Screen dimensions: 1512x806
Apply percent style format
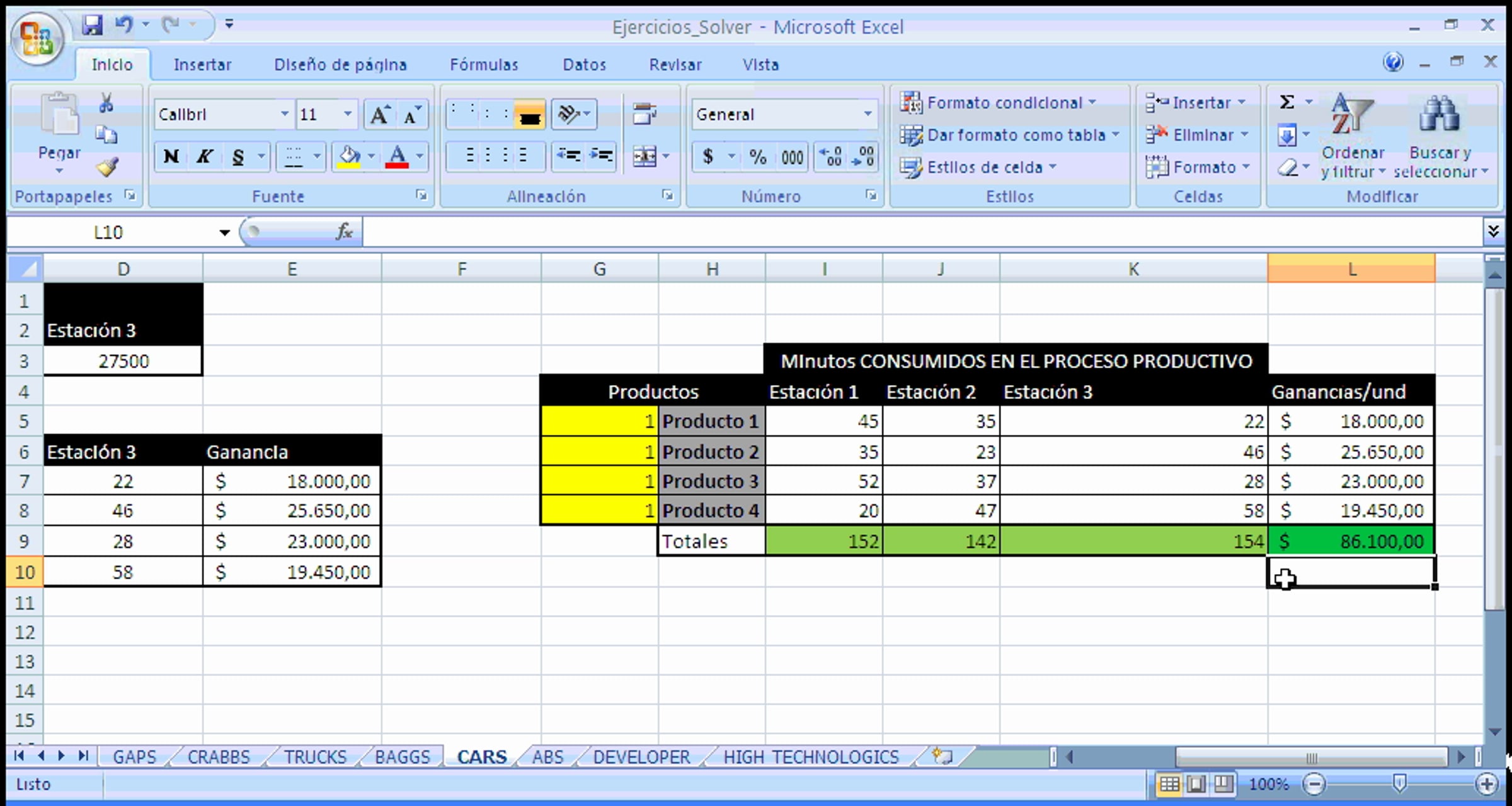[x=758, y=157]
